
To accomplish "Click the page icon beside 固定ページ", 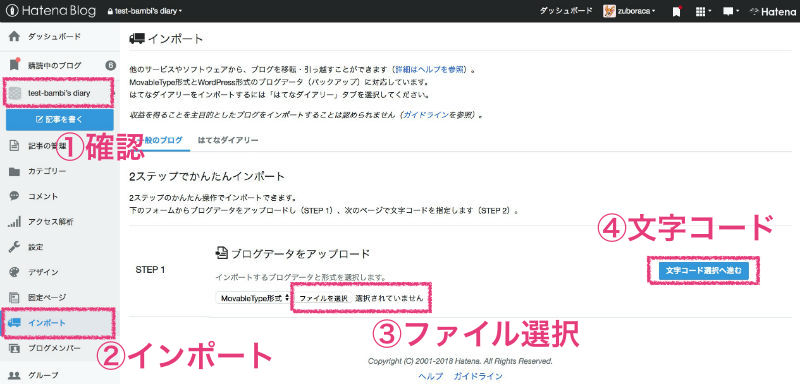I will tap(14, 297).
